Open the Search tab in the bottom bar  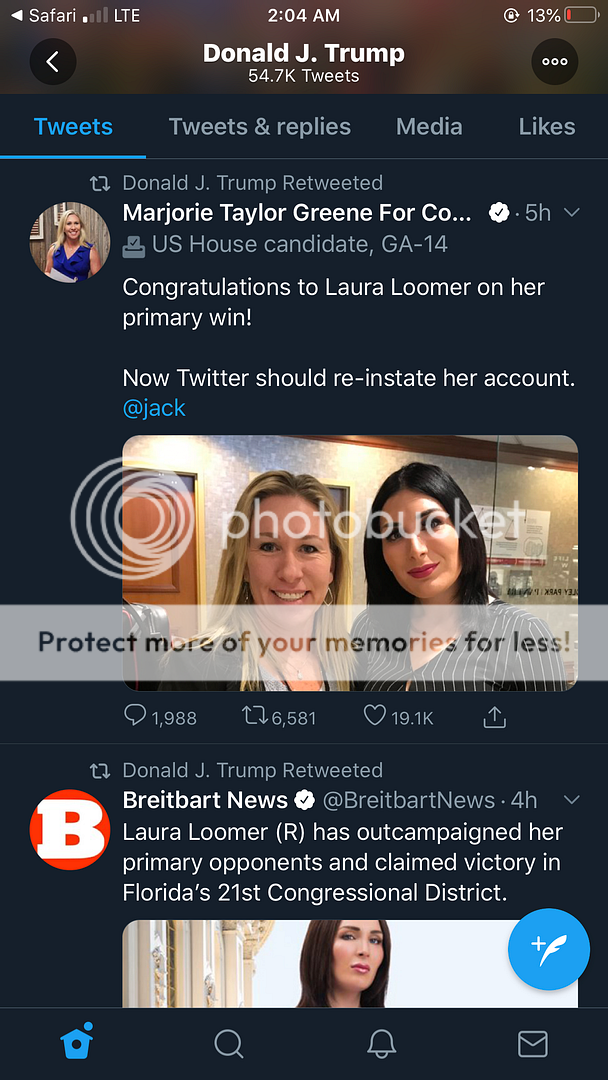229,1044
